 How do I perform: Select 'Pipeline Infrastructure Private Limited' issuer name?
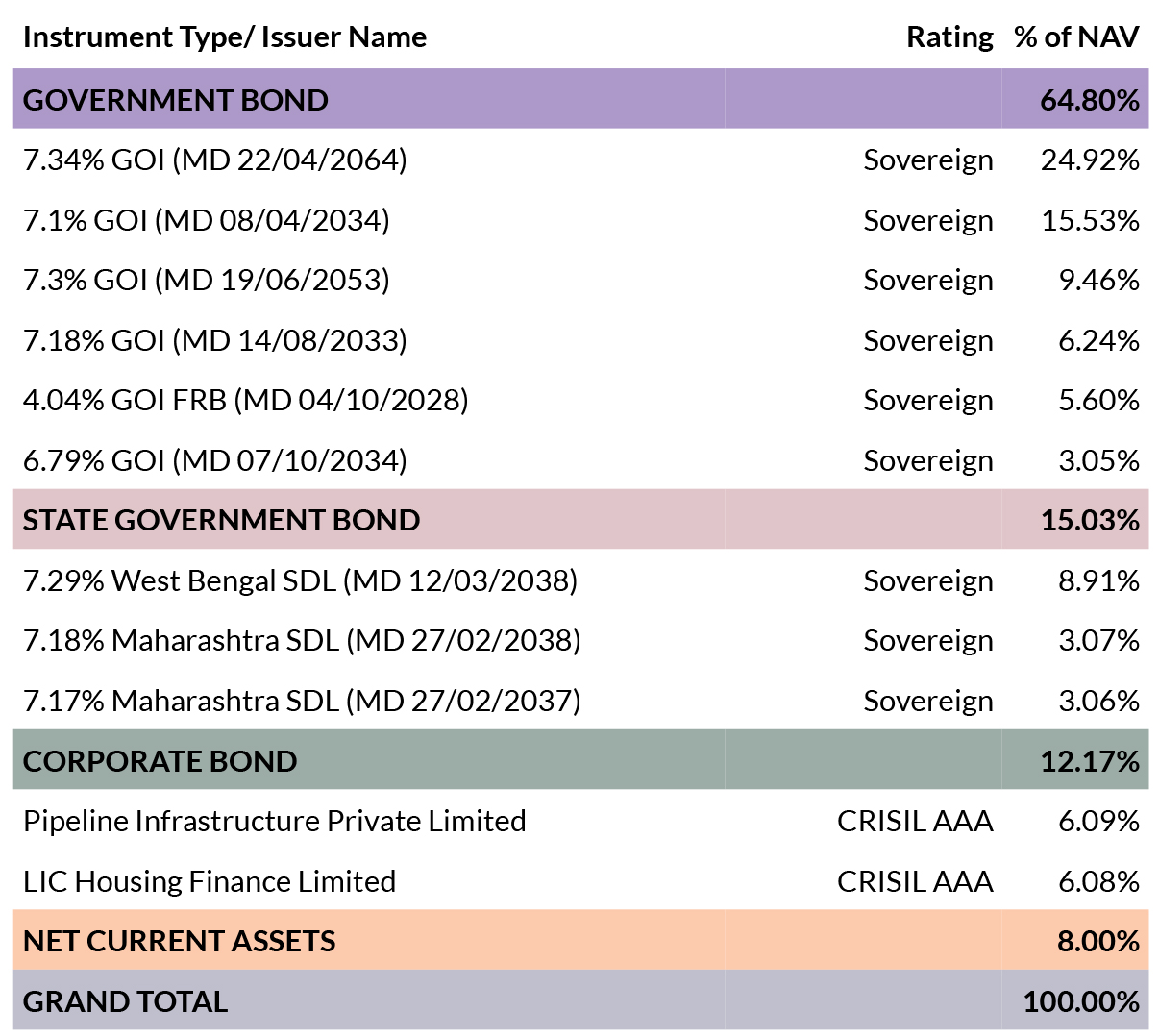[275, 821]
